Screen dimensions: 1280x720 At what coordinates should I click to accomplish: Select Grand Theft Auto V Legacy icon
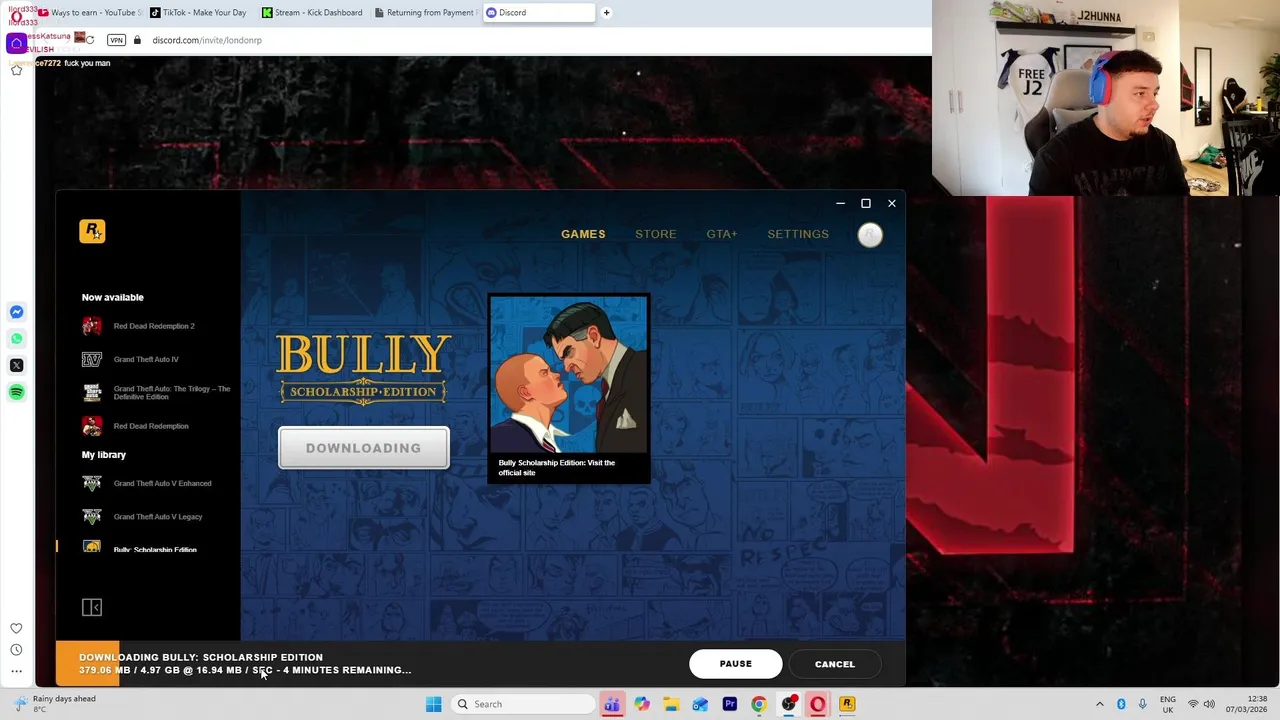point(92,517)
